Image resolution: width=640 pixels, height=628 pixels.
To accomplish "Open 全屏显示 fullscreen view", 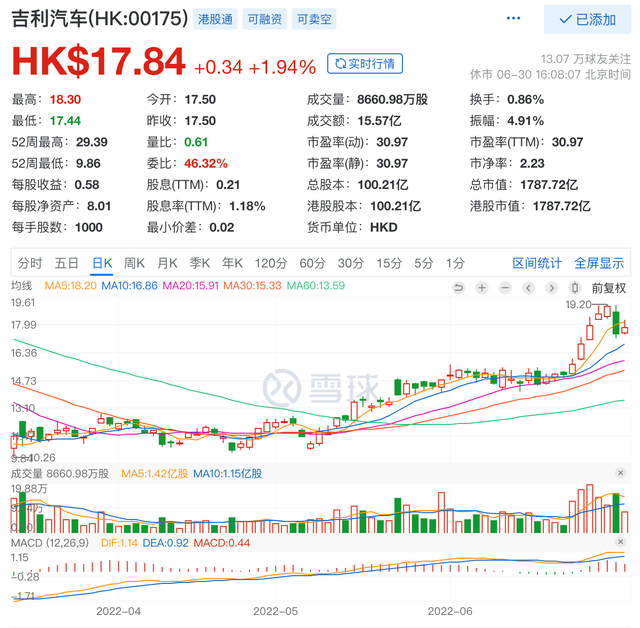I will [x=599, y=263].
